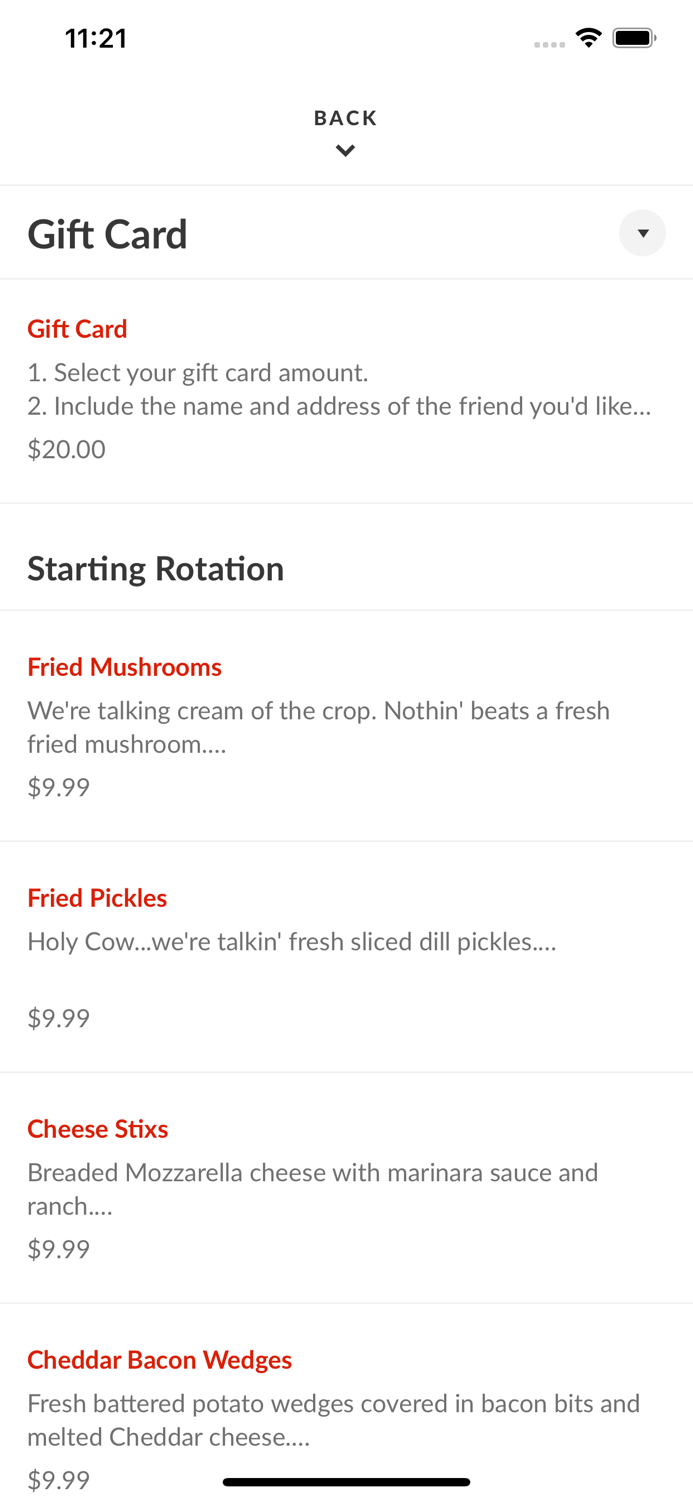
Task: Tap the cellular signal dots icon
Action: pyautogui.click(x=549, y=44)
